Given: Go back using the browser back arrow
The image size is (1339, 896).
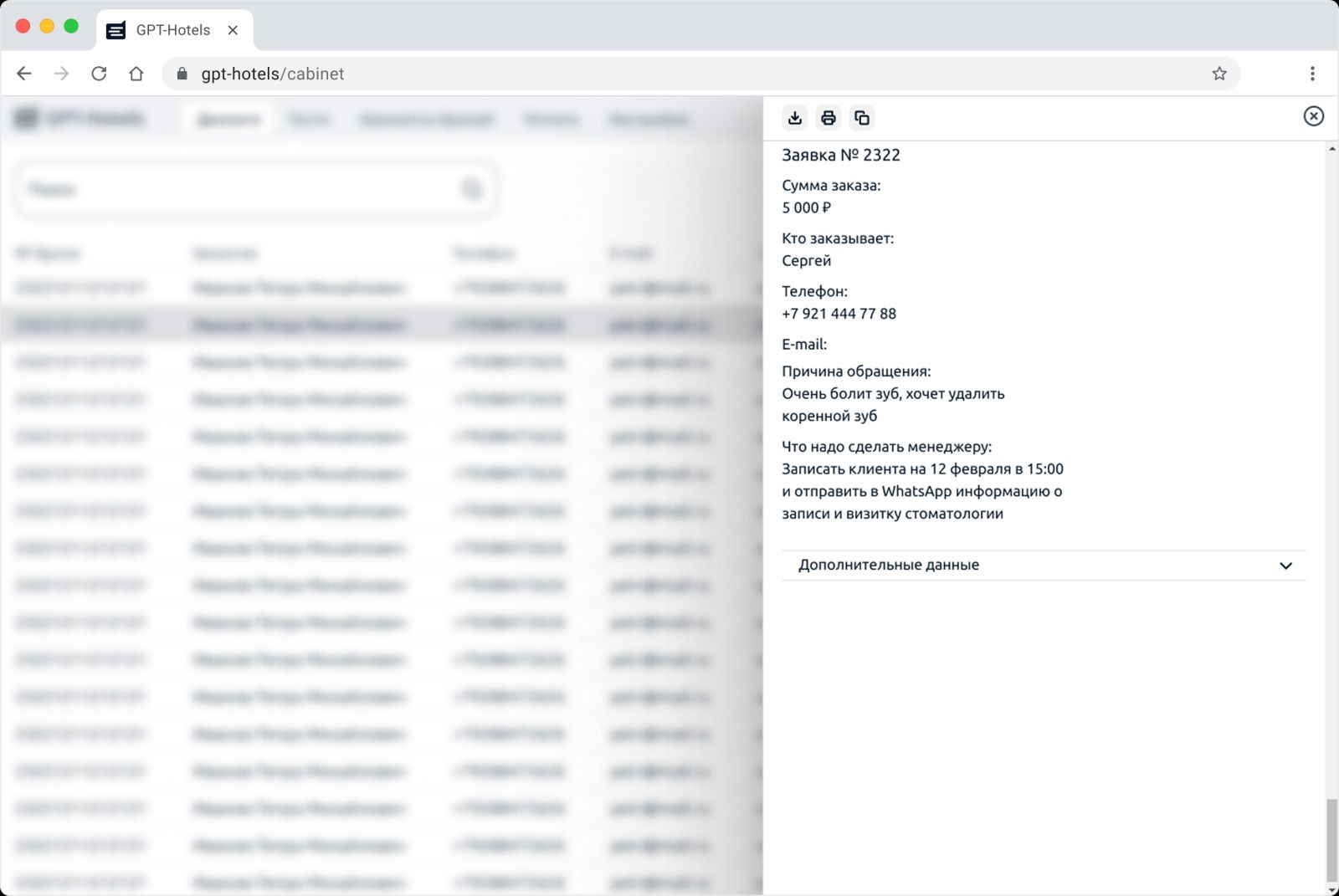Looking at the screenshot, I should [24, 74].
